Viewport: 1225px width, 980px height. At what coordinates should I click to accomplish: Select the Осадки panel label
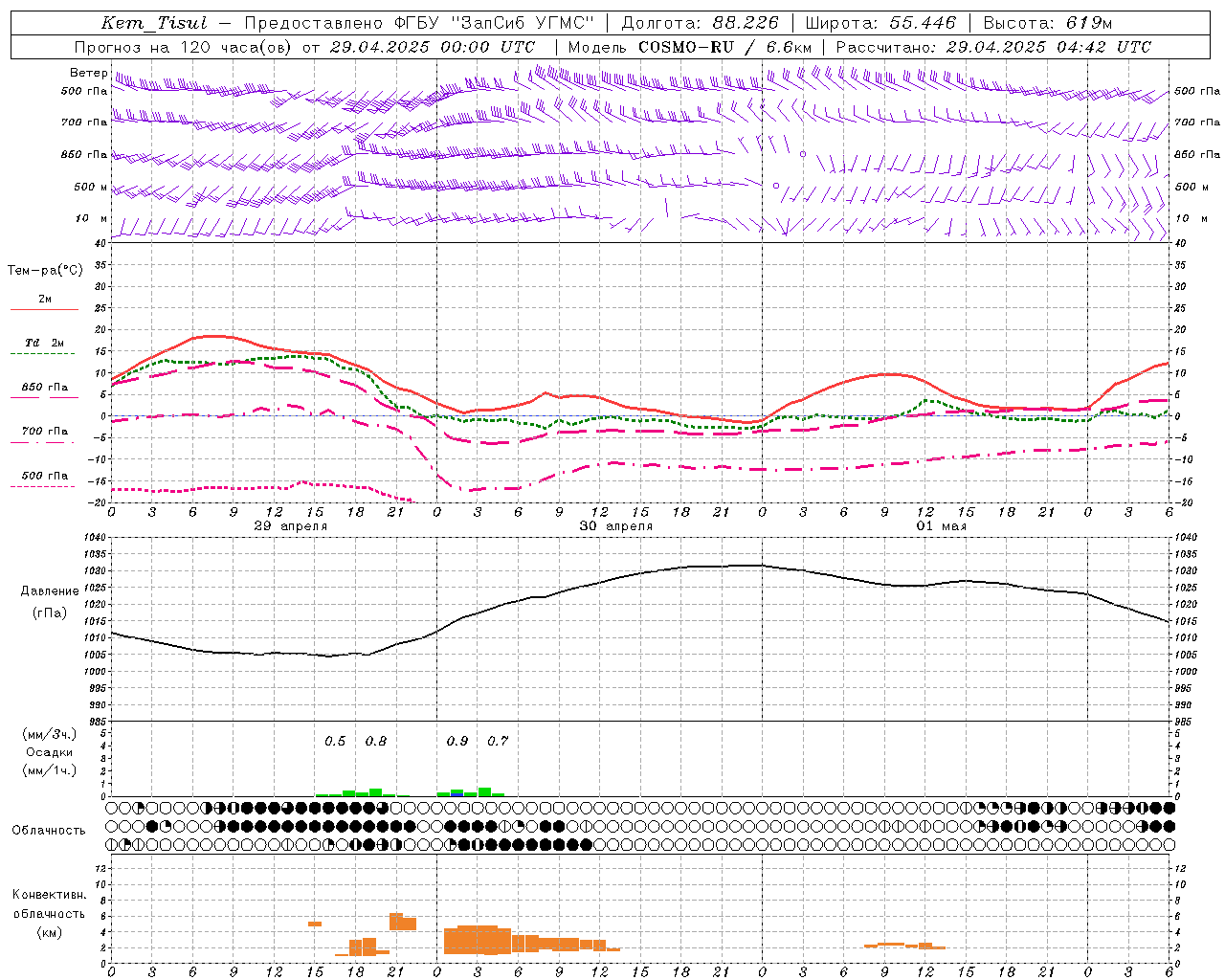50,752
